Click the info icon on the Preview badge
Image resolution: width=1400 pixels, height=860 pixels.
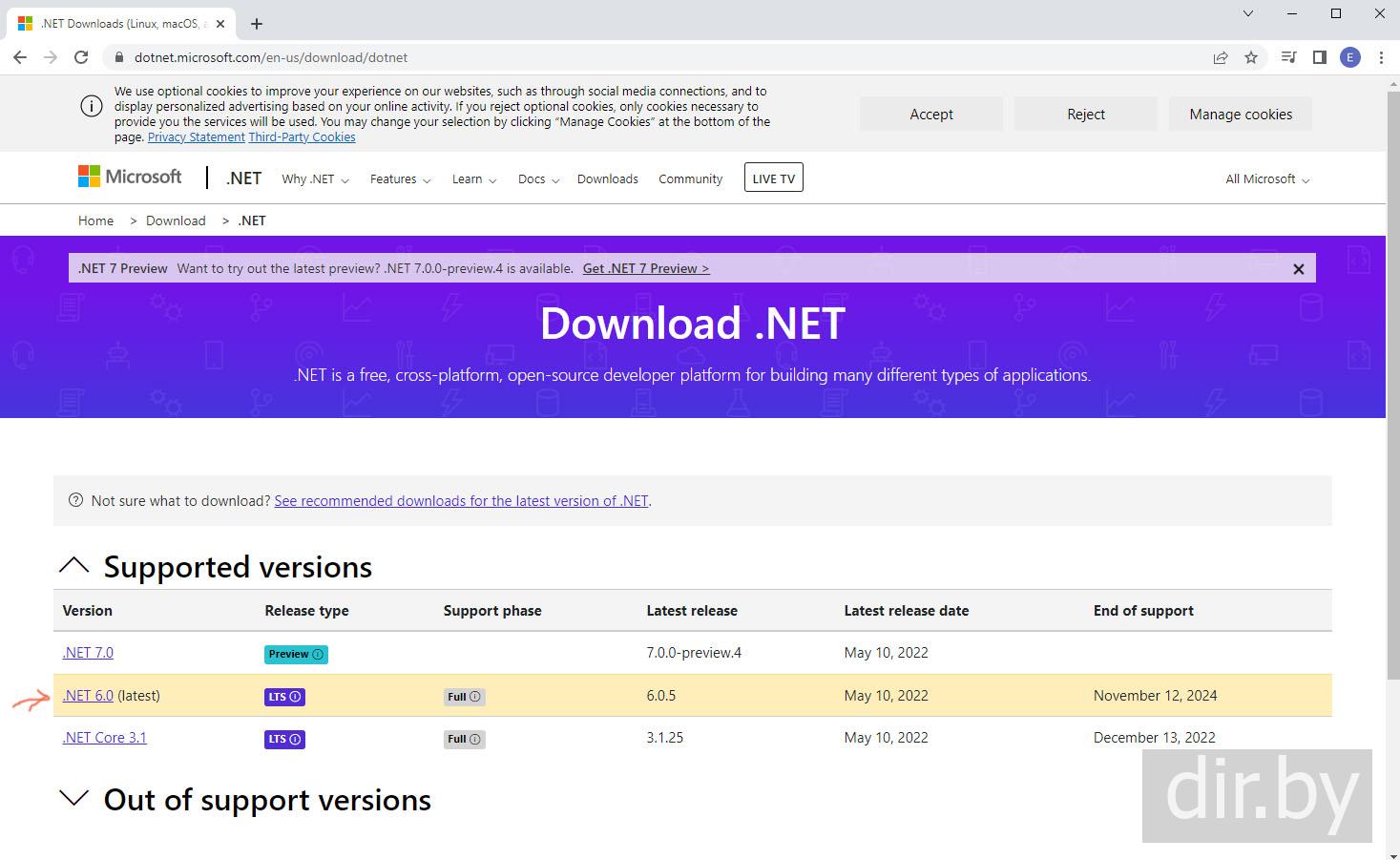pyautogui.click(x=318, y=655)
